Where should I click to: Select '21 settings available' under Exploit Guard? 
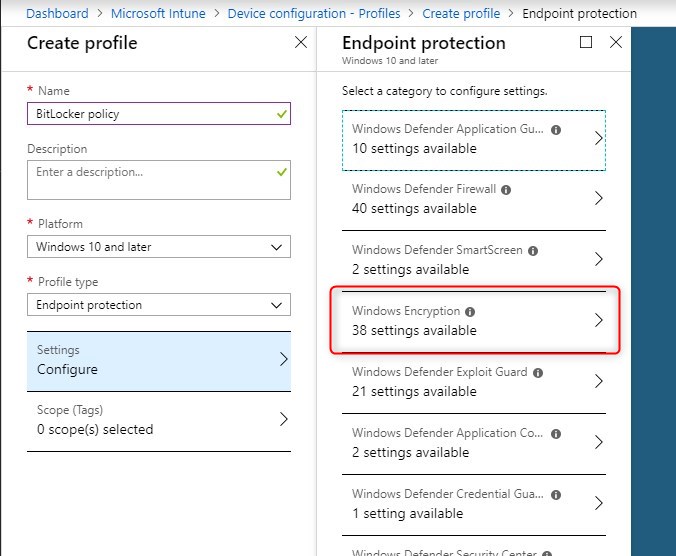pos(414,392)
